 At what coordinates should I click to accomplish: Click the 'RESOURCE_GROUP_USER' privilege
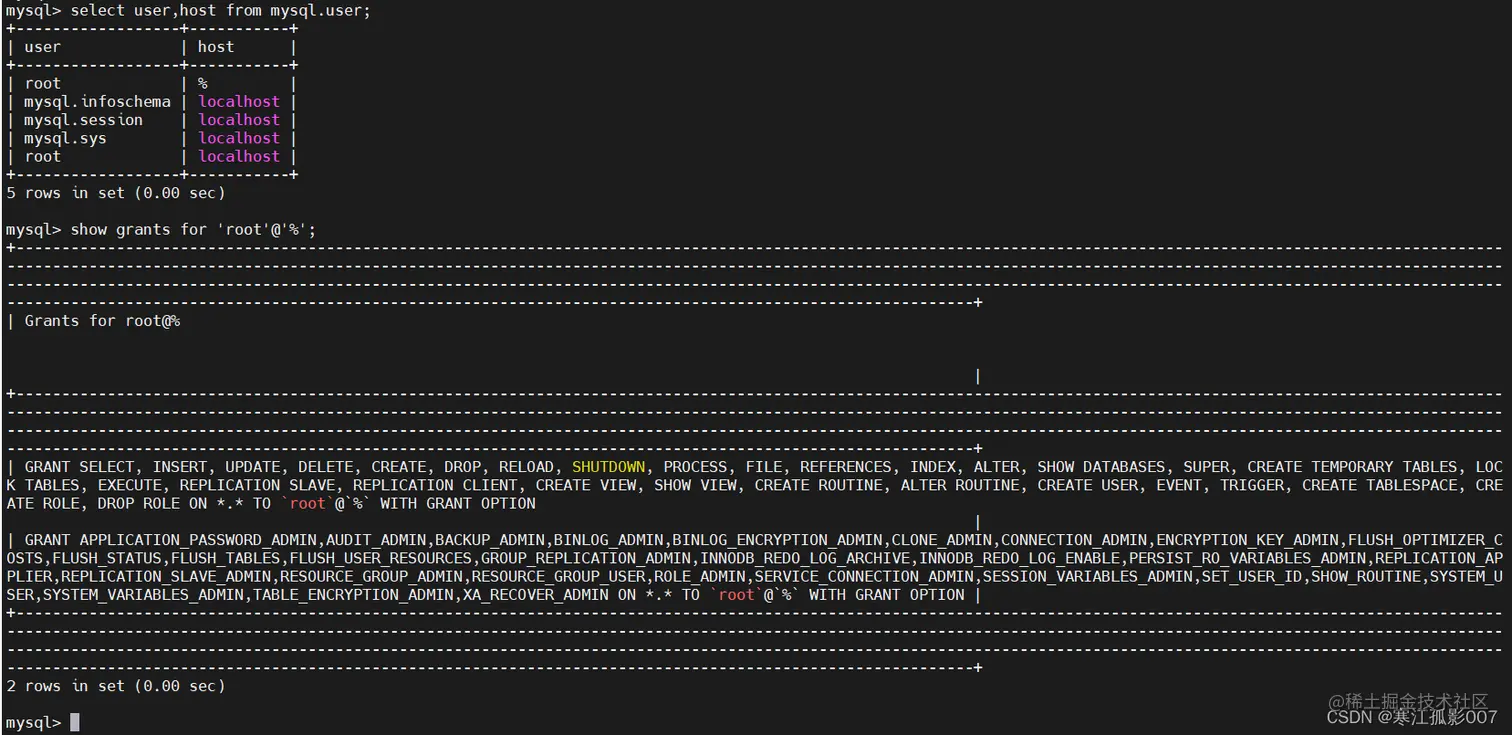pos(559,577)
